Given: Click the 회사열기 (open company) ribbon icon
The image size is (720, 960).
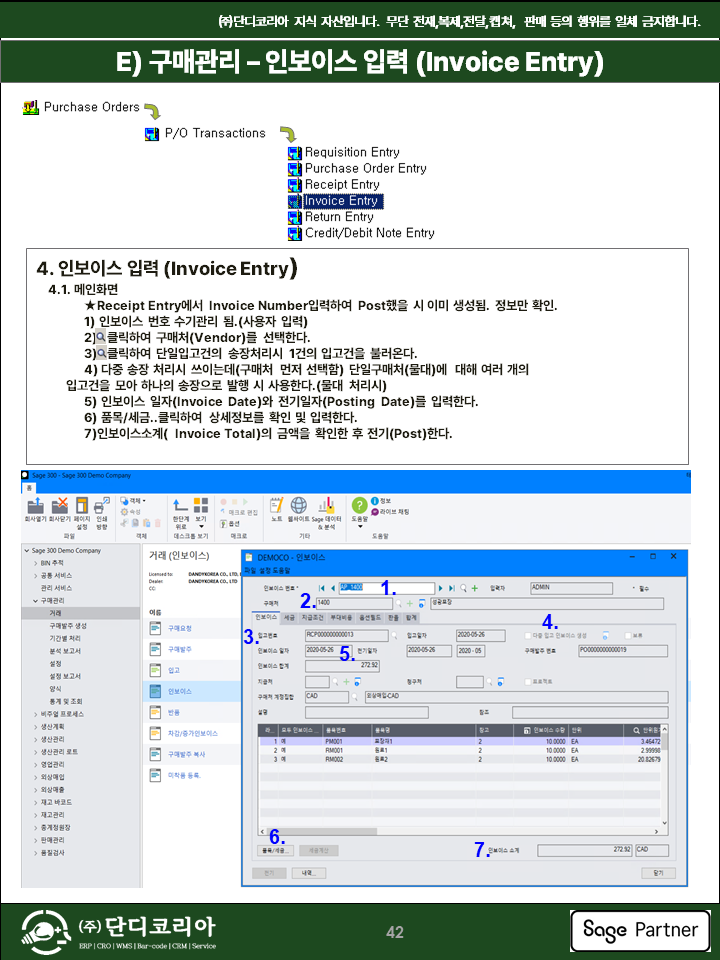Looking at the screenshot, I should tap(36, 505).
